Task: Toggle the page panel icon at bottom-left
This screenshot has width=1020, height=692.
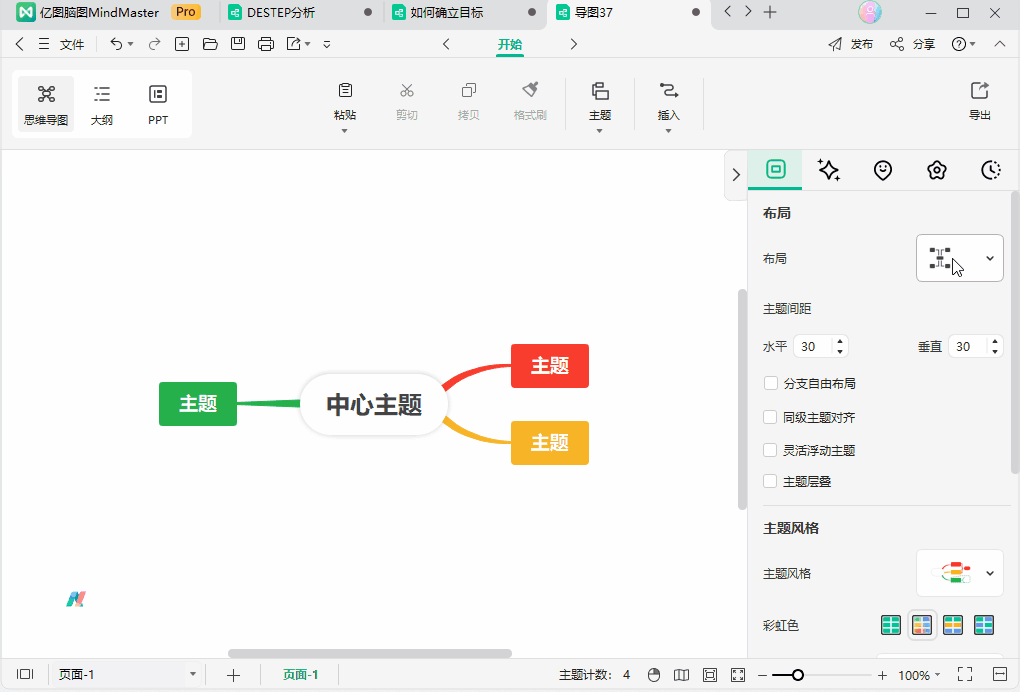Action: (x=25, y=674)
